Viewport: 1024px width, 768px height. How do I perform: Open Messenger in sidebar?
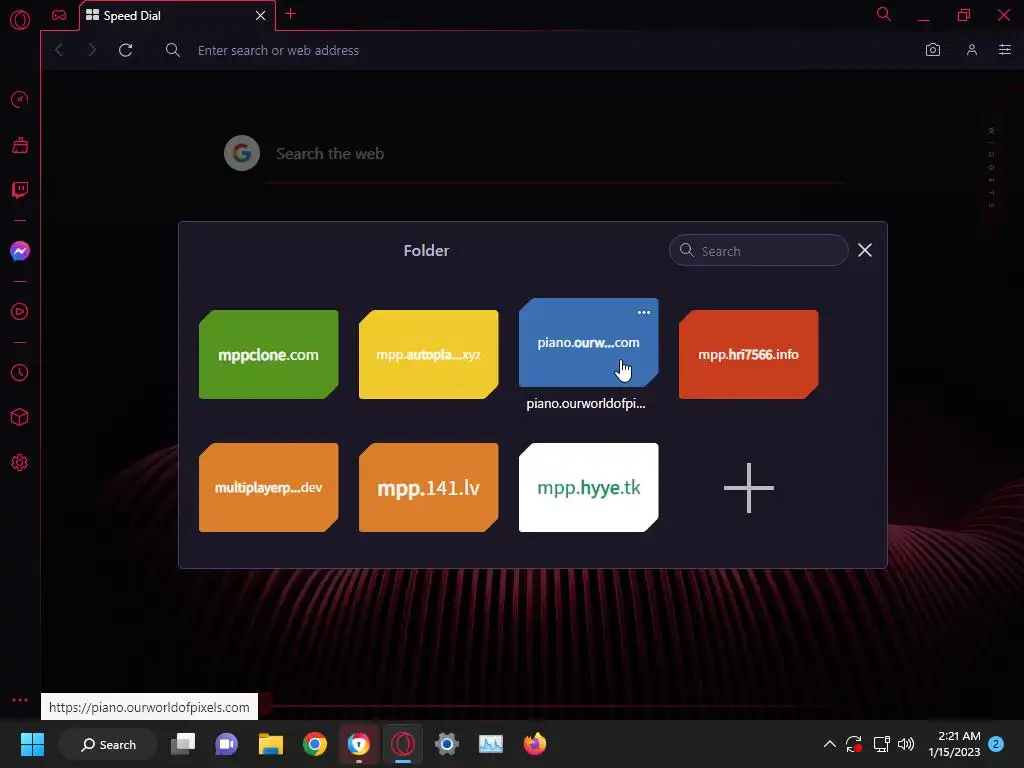pos(20,251)
